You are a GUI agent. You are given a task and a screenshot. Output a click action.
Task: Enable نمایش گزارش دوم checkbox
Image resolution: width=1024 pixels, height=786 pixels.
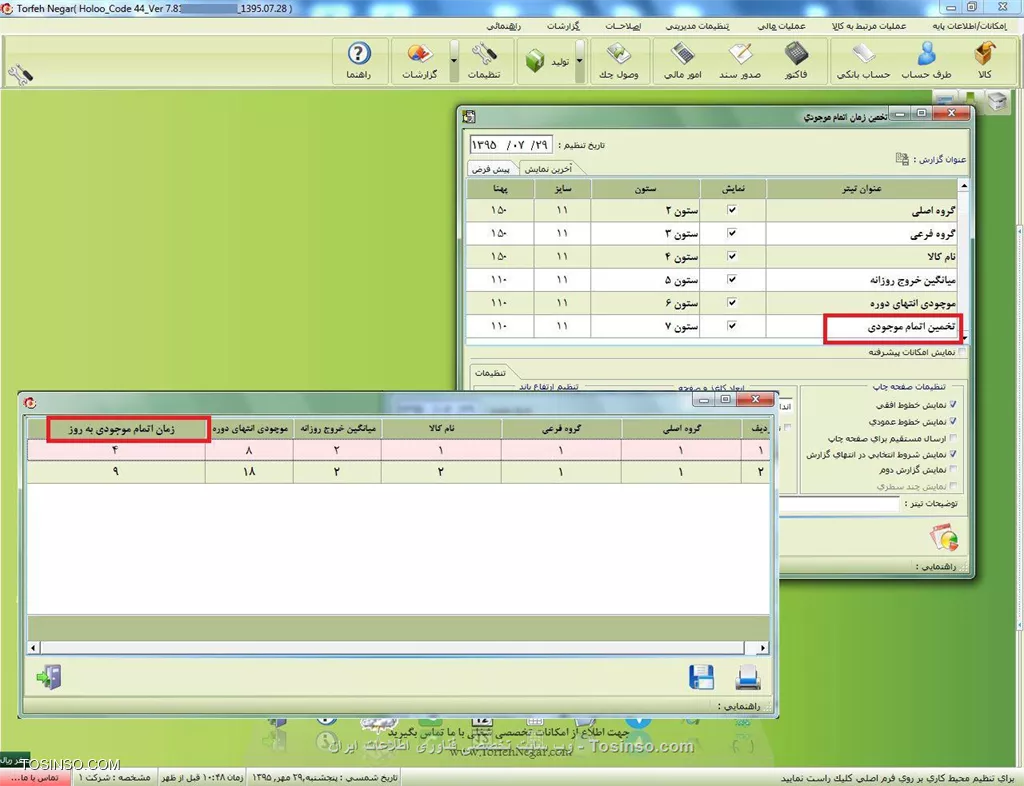coord(953,469)
